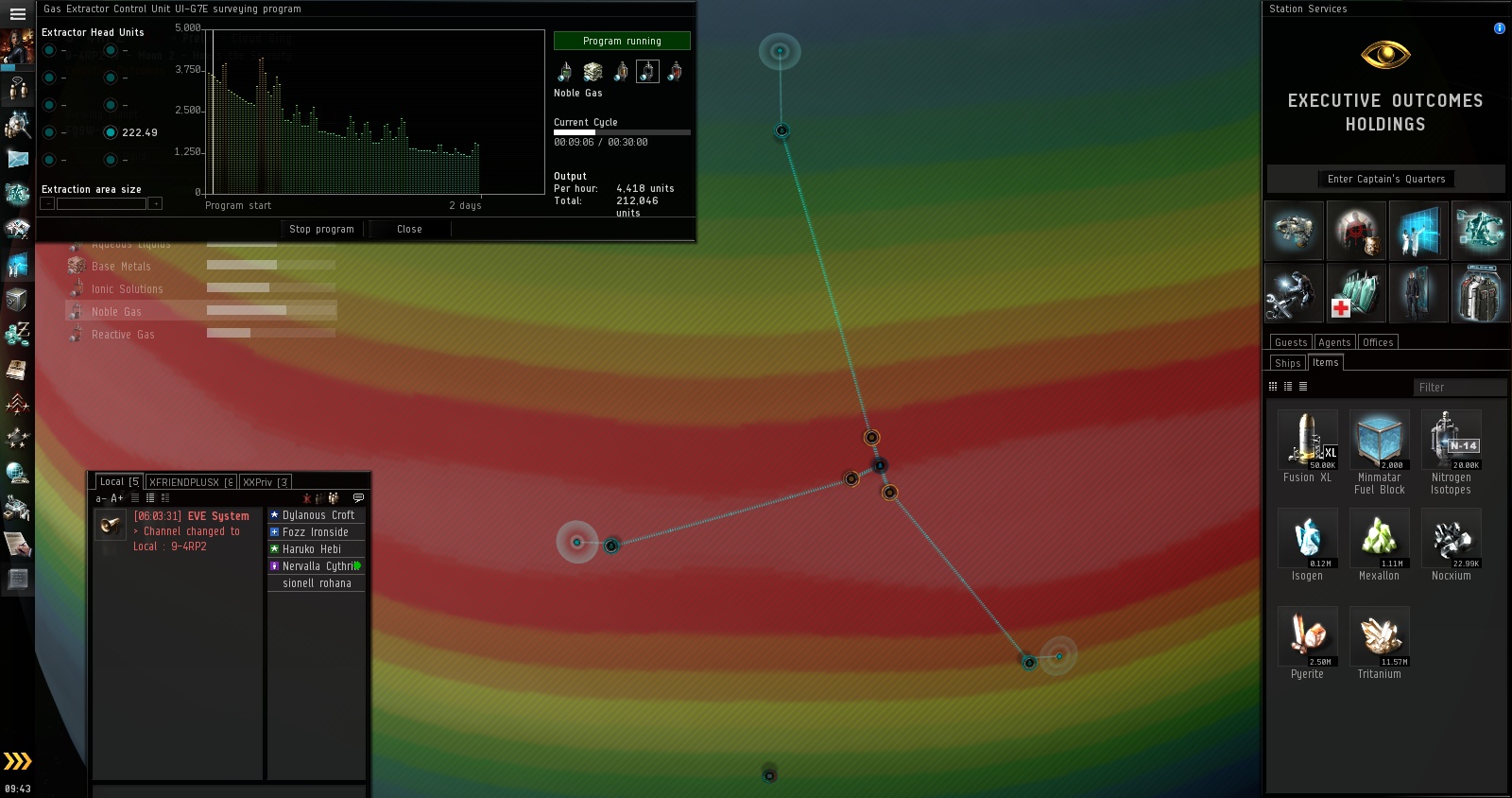
Task: Open the Agents tab
Action: pos(1334,342)
